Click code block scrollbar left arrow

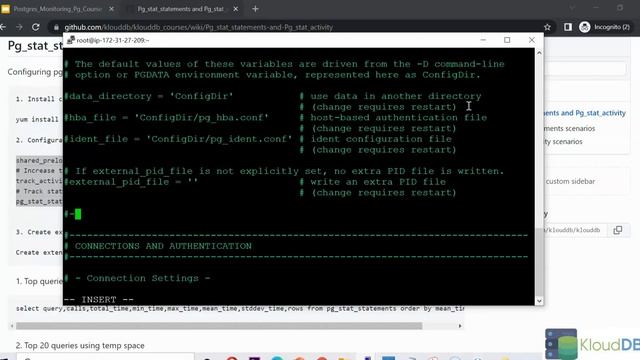pos(12,326)
